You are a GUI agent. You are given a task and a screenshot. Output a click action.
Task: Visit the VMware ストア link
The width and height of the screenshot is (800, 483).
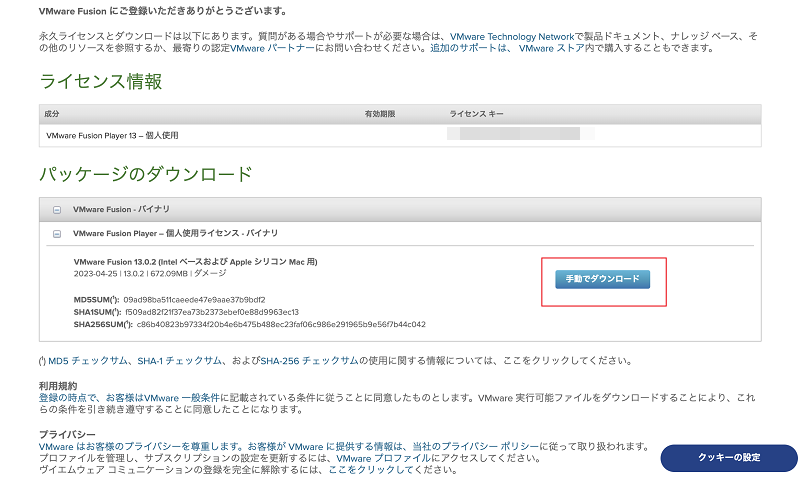tap(552, 48)
